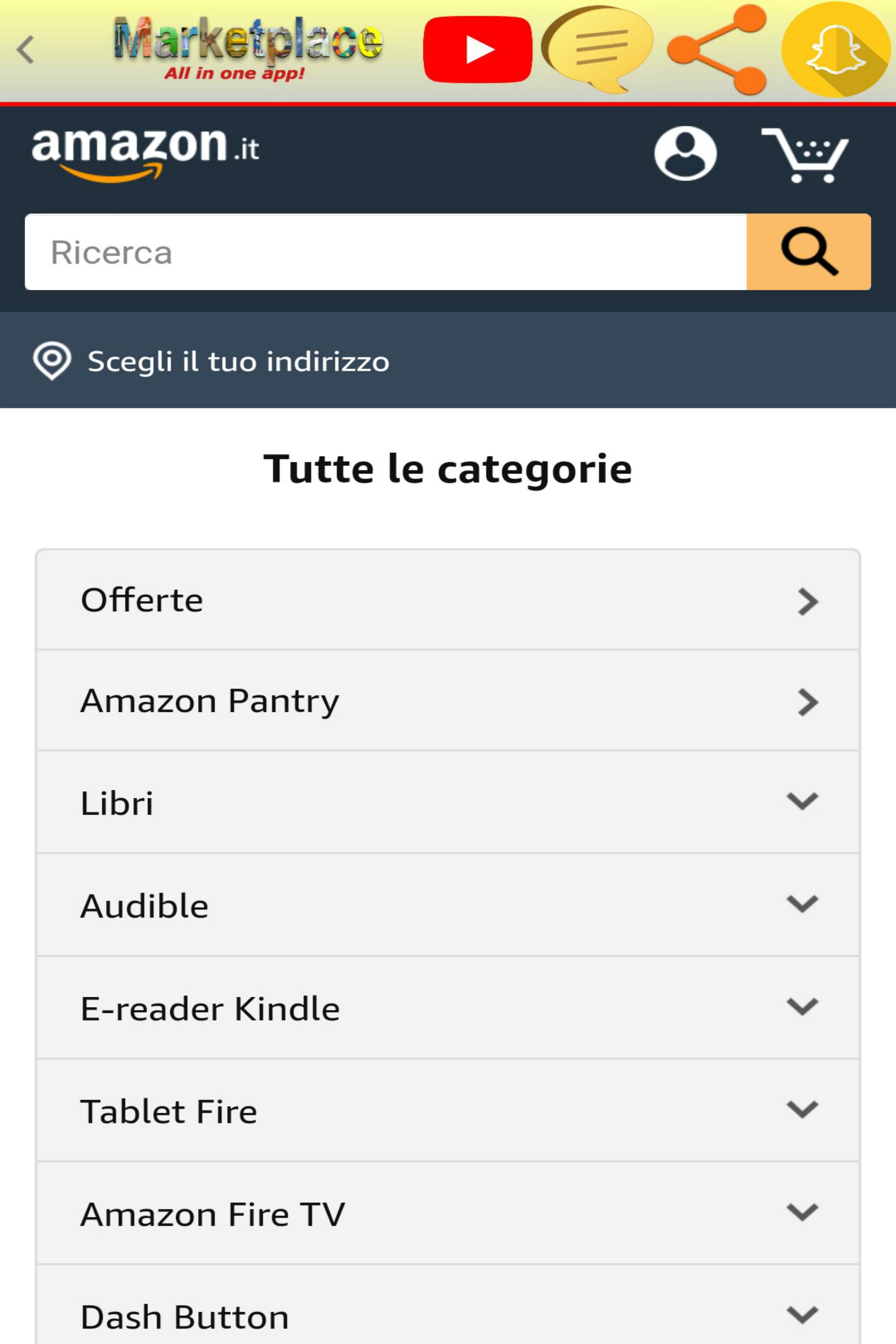Click the amazon.it logo
The height and width of the screenshot is (1344, 896).
click(x=145, y=153)
